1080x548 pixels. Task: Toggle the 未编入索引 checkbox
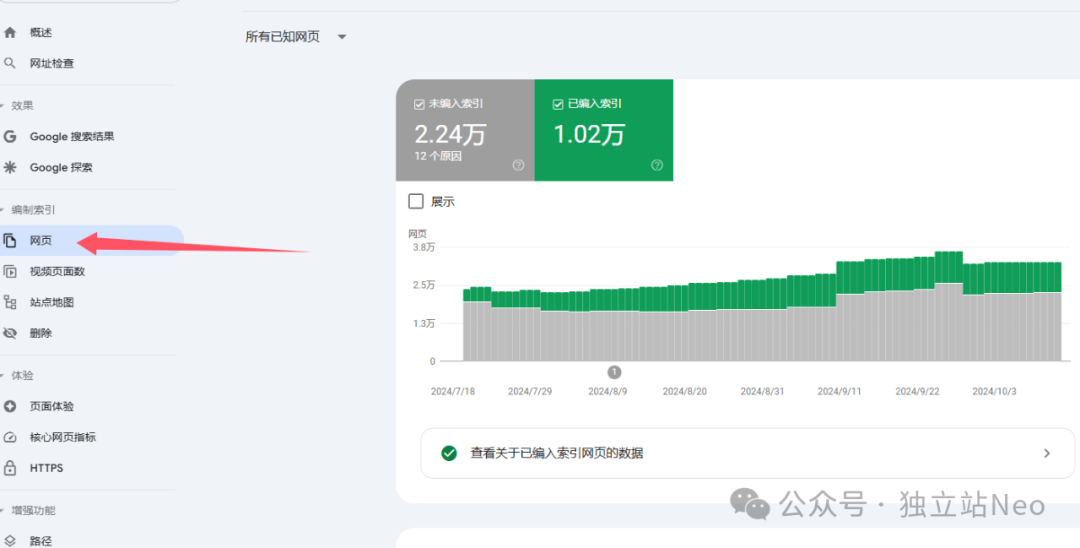point(419,105)
